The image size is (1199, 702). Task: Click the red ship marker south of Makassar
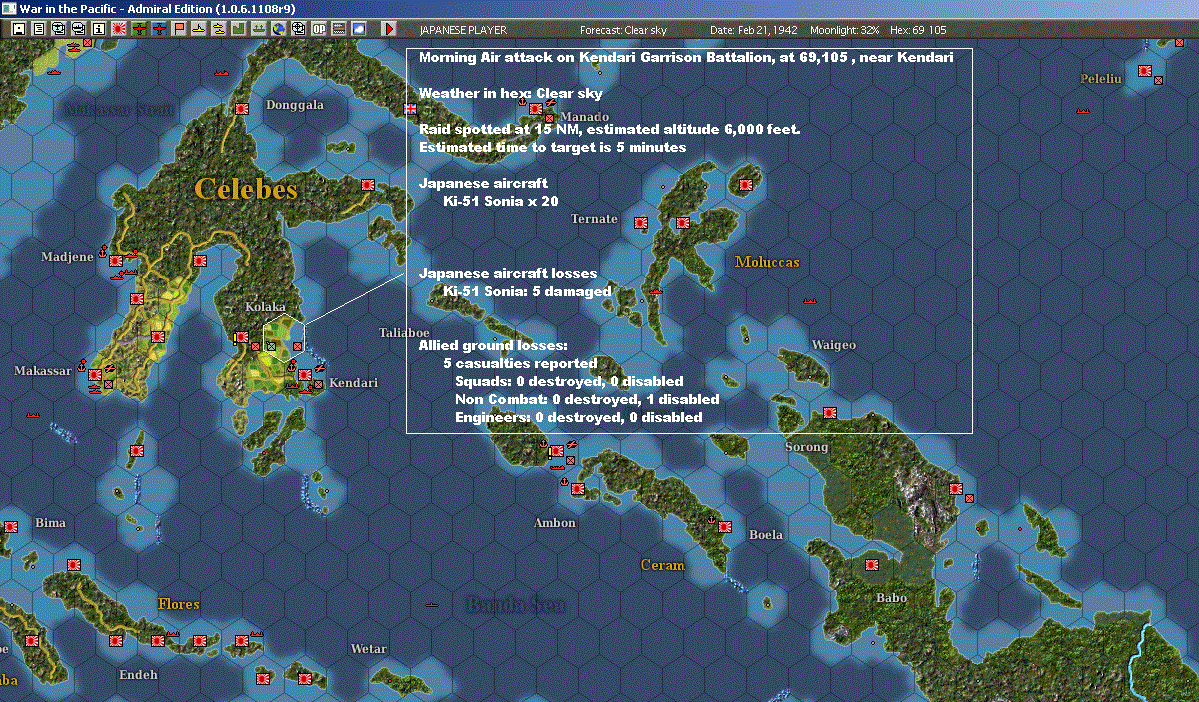point(33,414)
